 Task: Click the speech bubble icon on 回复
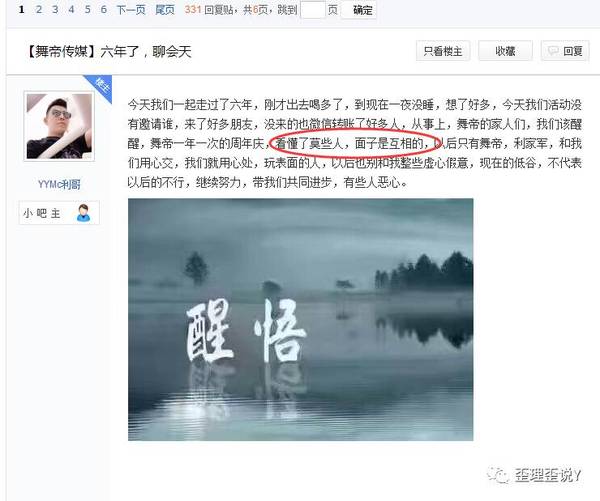pos(553,51)
